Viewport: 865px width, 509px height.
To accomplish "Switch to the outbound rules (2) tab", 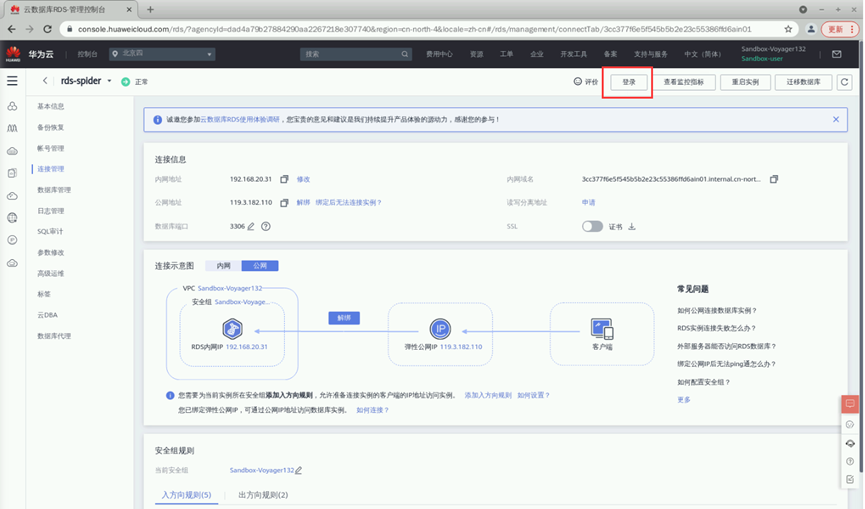I will pos(263,495).
